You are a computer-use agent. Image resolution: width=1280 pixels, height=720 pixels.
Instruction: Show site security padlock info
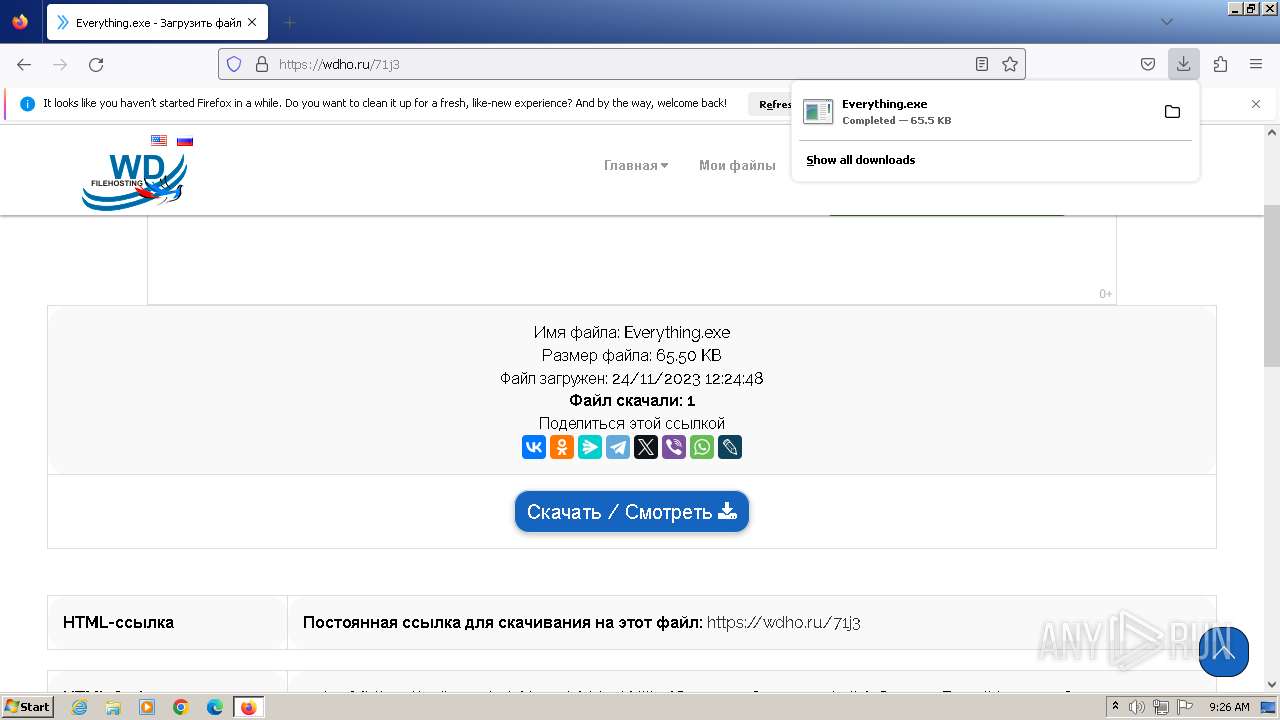coord(262,64)
